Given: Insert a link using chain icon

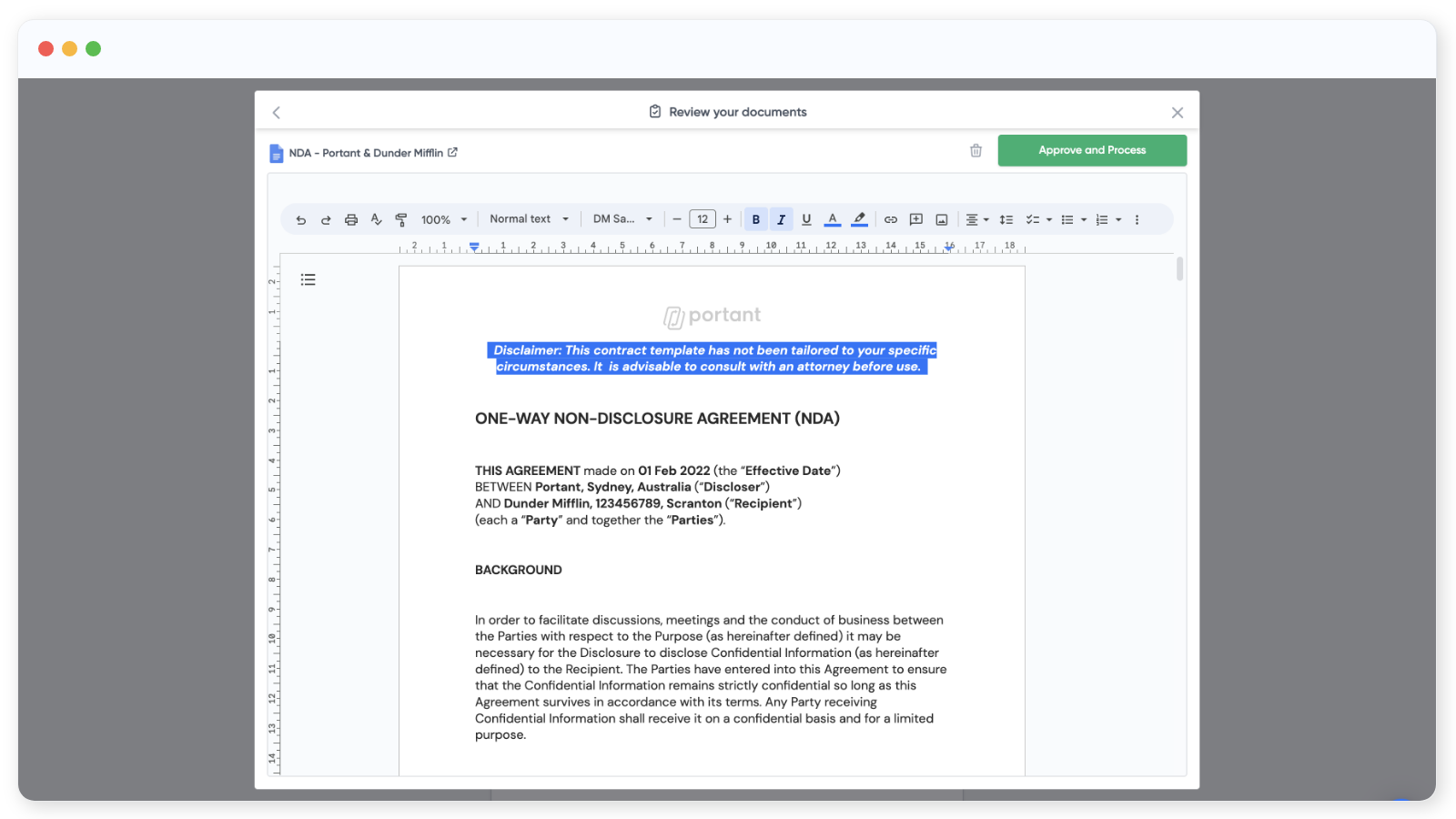Looking at the screenshot, I should point(891,220).
